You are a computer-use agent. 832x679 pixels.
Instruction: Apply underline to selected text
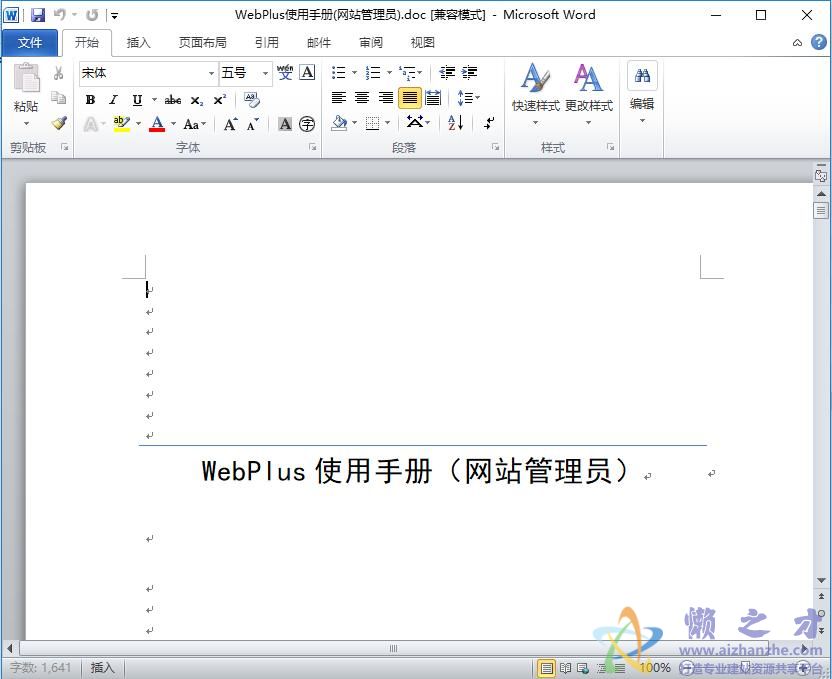click(137, 99)
